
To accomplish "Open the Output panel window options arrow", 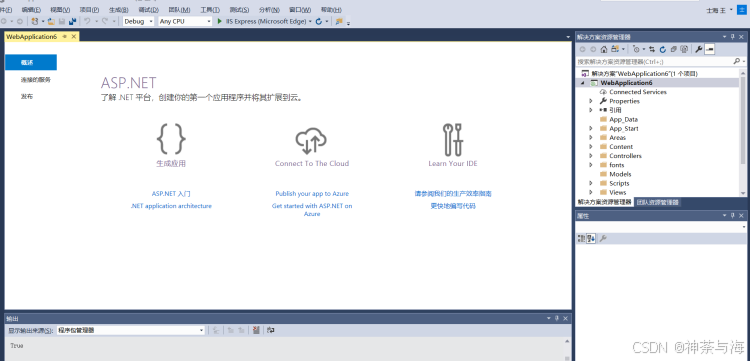I will [x=549, y=318].
